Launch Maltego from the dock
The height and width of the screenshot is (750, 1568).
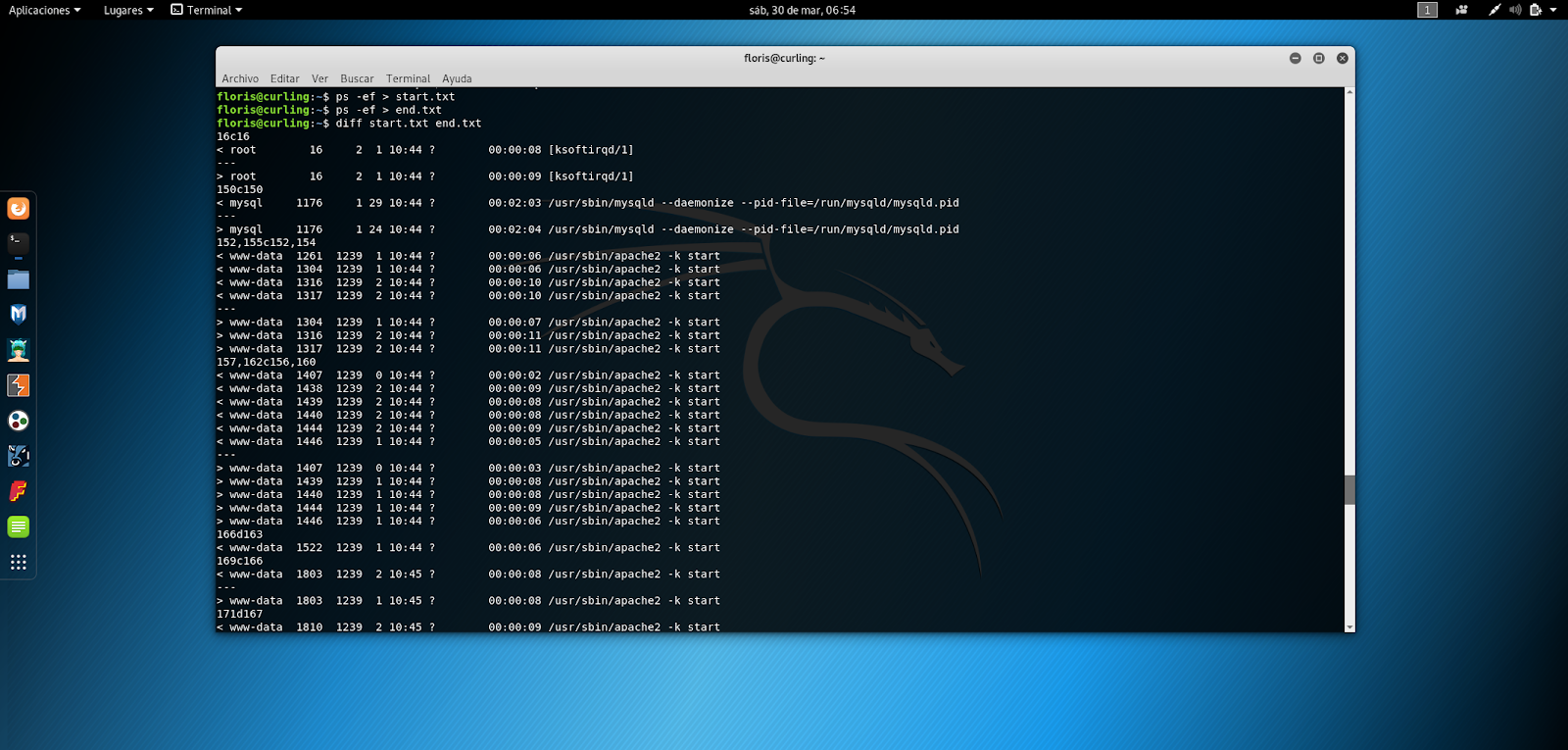point(19,421)
